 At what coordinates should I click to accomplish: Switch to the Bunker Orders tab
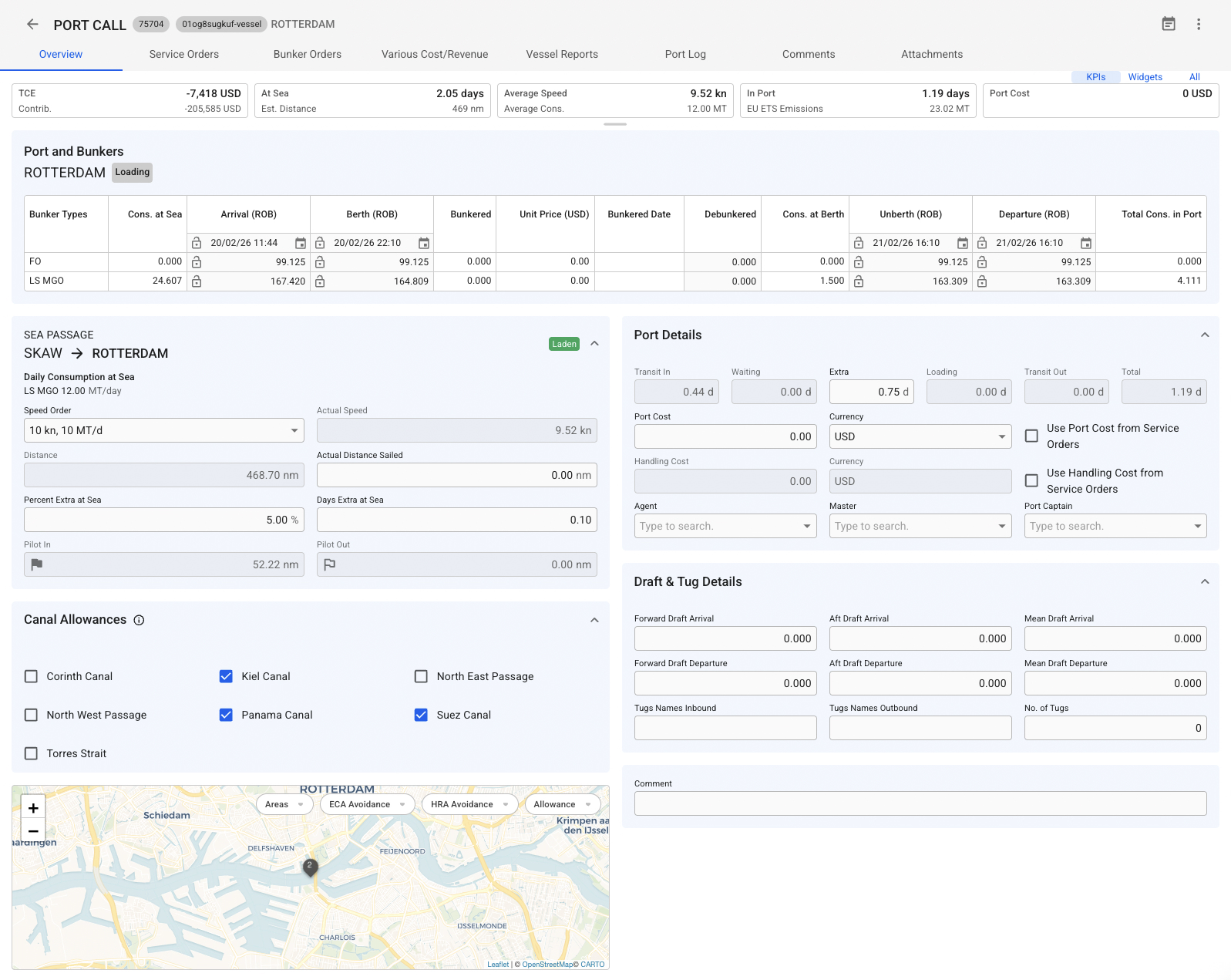[x=307, y=54]
